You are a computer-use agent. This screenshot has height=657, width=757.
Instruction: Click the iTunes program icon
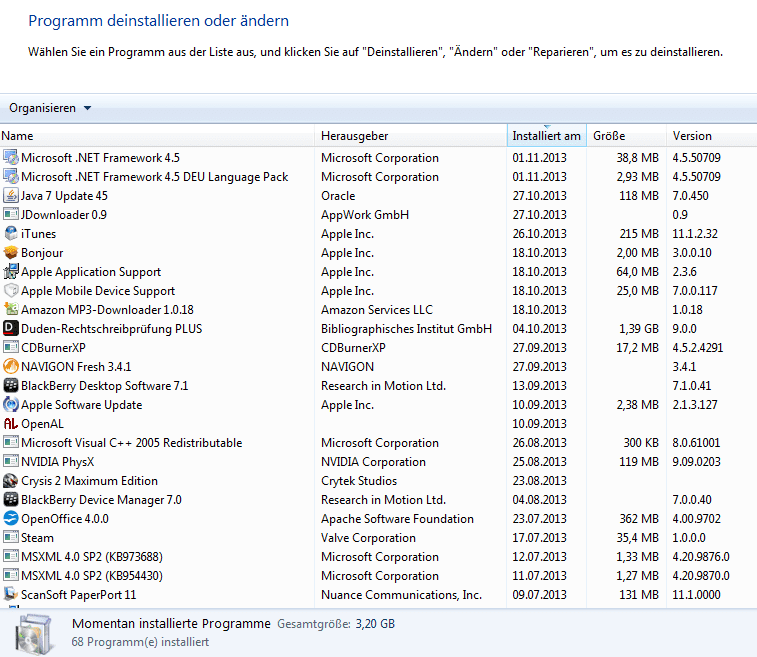pyautogui.click(x=11, y=234)
